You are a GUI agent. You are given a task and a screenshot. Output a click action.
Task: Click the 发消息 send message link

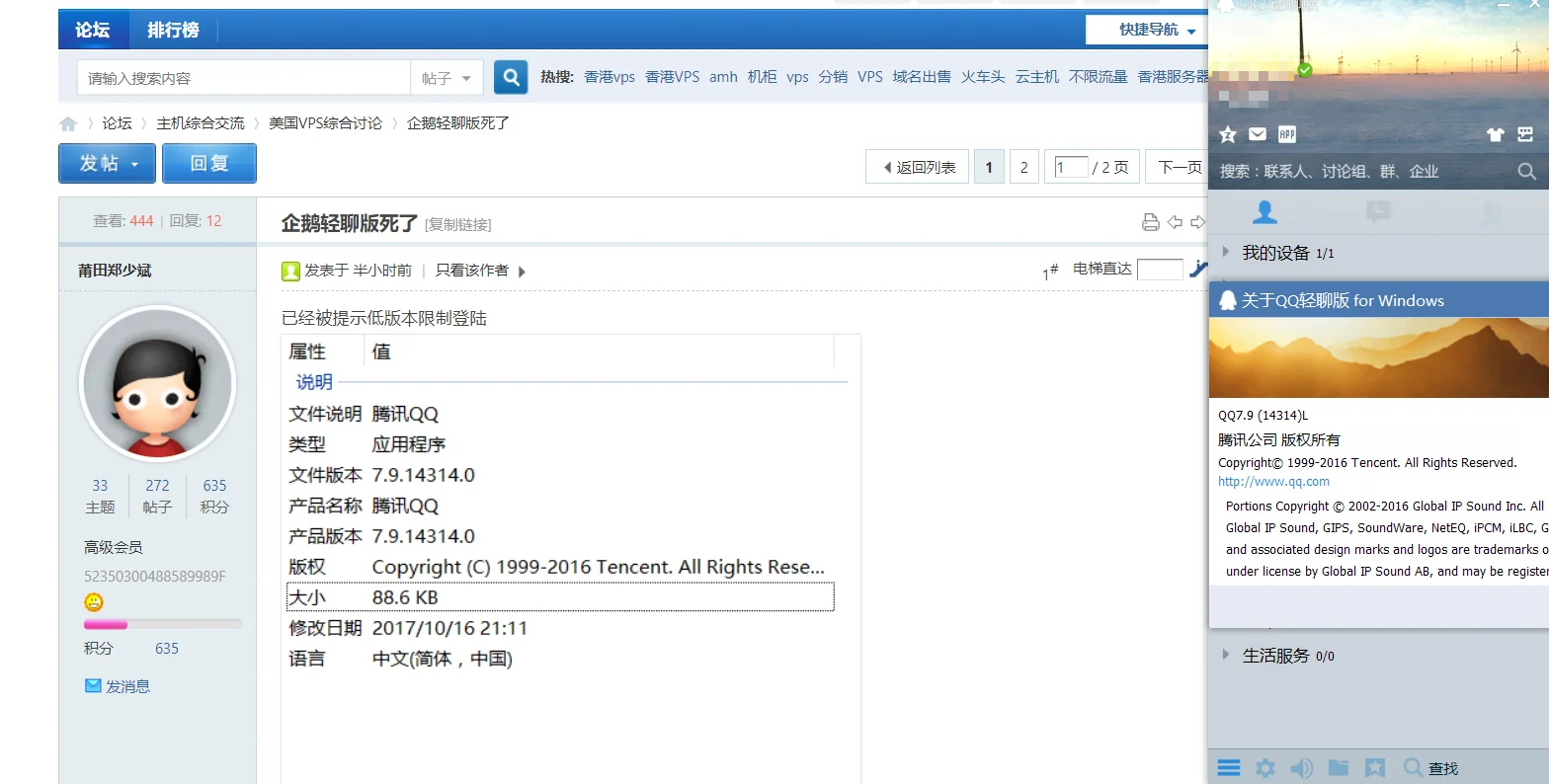(128, 686)
